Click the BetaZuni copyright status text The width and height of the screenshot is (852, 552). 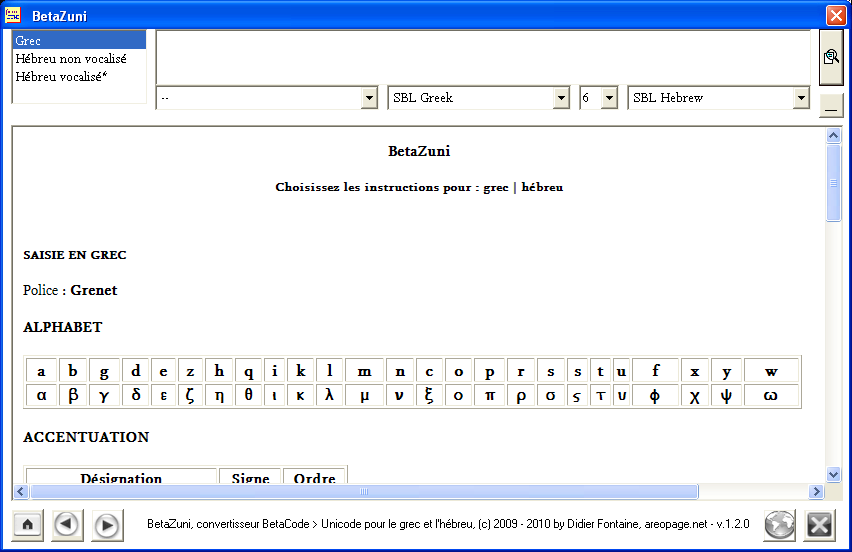click(x=448, y=524)
